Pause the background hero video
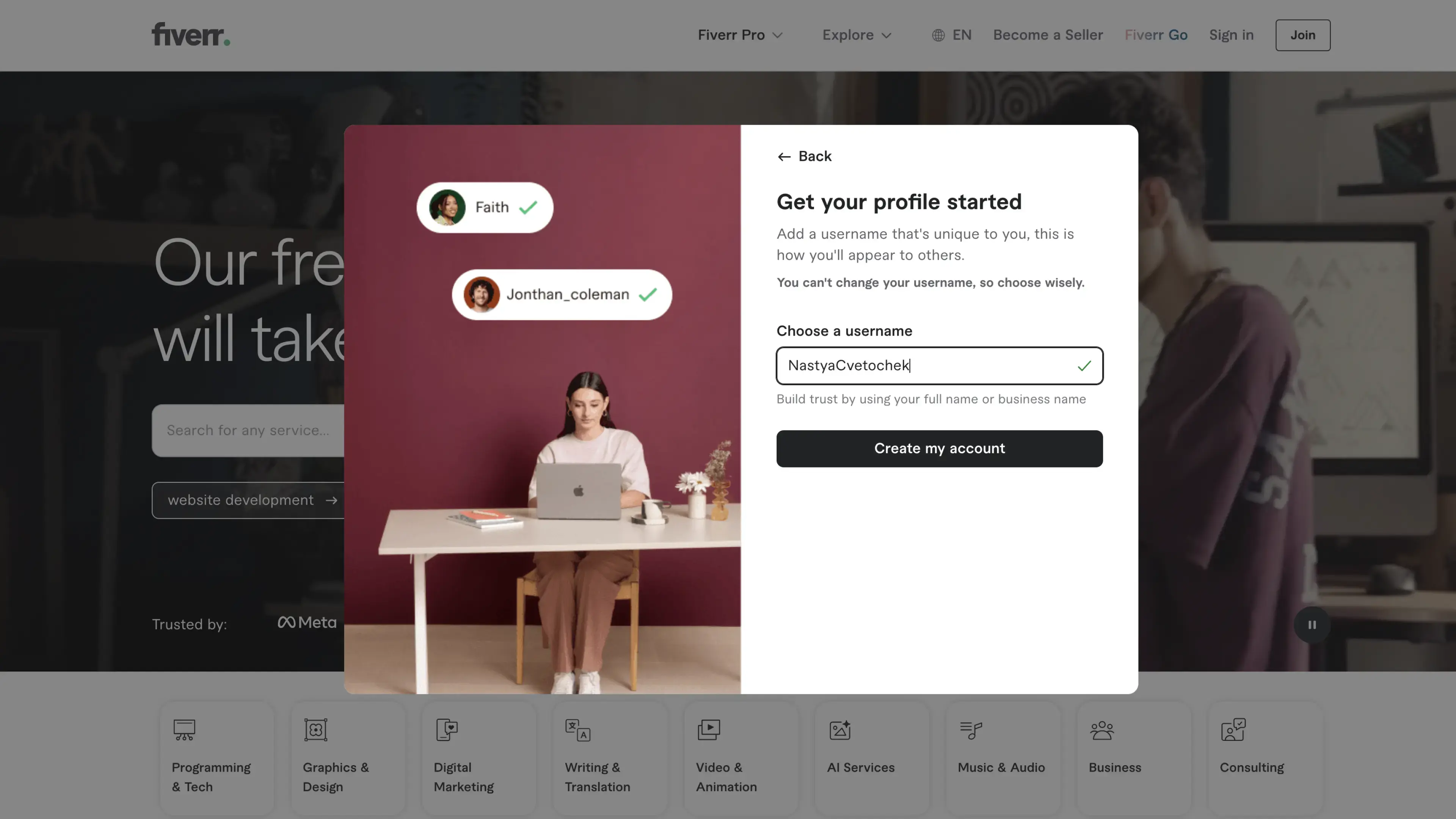Viewport: 1456px width, 819px height. pos(1312,624)
